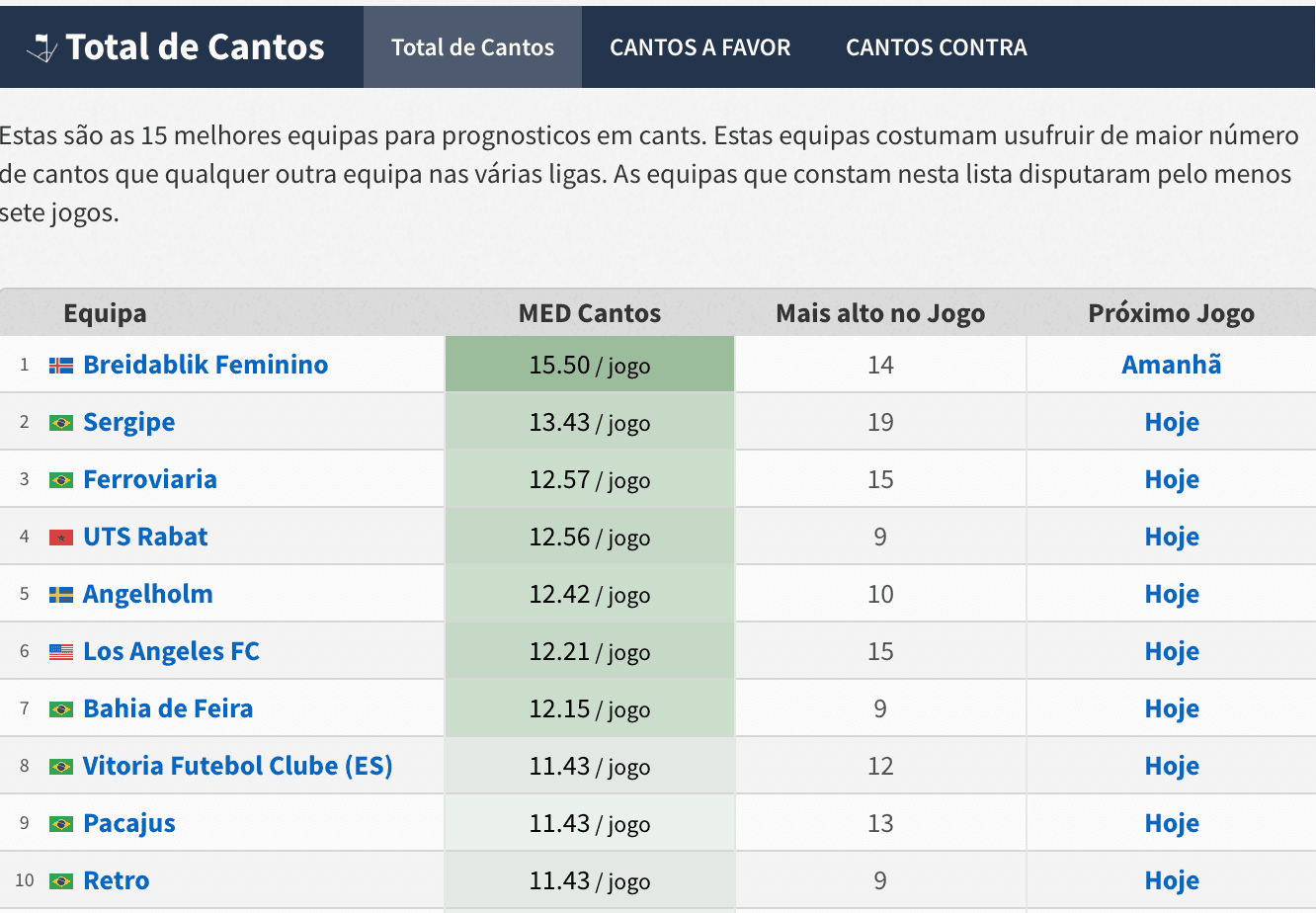Click the Mais alto no Jogo column header
Image resolution: width=1316 pixels, height=913 pixels.
(x=880, y=313)
